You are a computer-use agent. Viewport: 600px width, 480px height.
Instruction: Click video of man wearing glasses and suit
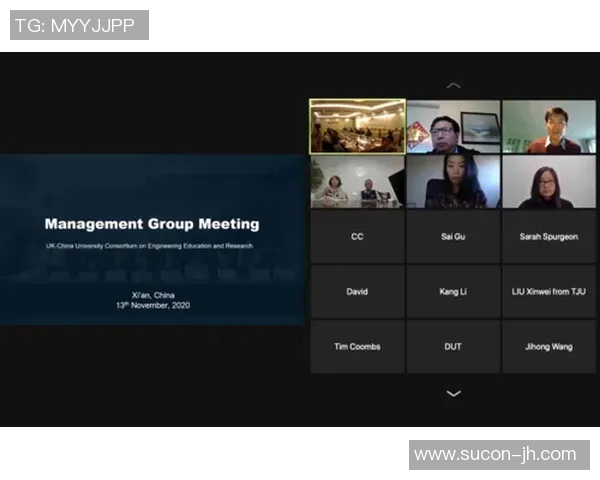452,126
